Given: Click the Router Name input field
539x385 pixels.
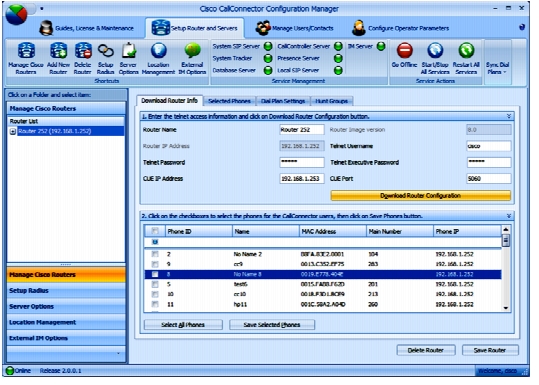Looking at the screenshot, I should pyautogui.click(x=301, y=130).
